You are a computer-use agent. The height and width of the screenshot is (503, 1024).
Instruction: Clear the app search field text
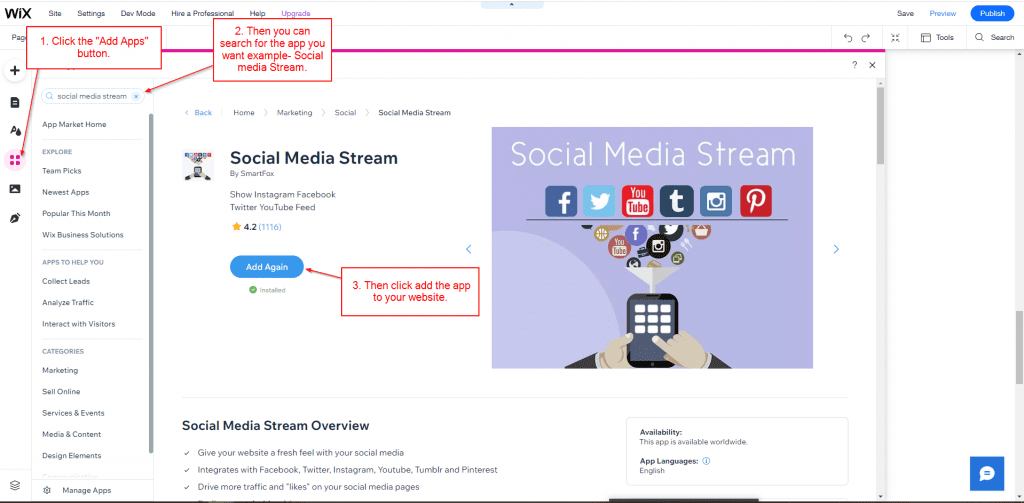point(135,97)
